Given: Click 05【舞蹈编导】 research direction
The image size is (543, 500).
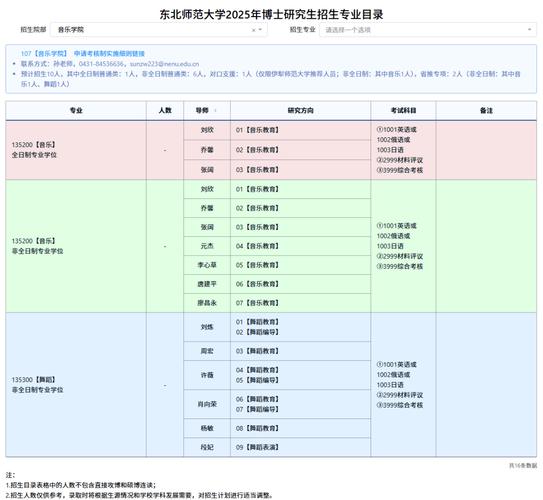Looking at the screenshot, I should [x=257, y=380].
